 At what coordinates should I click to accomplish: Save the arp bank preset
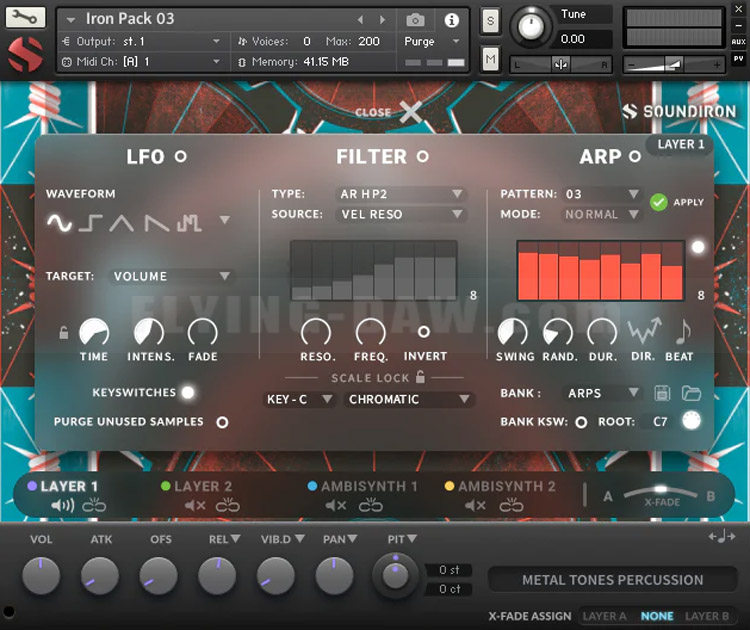click(x=662, y=393)
